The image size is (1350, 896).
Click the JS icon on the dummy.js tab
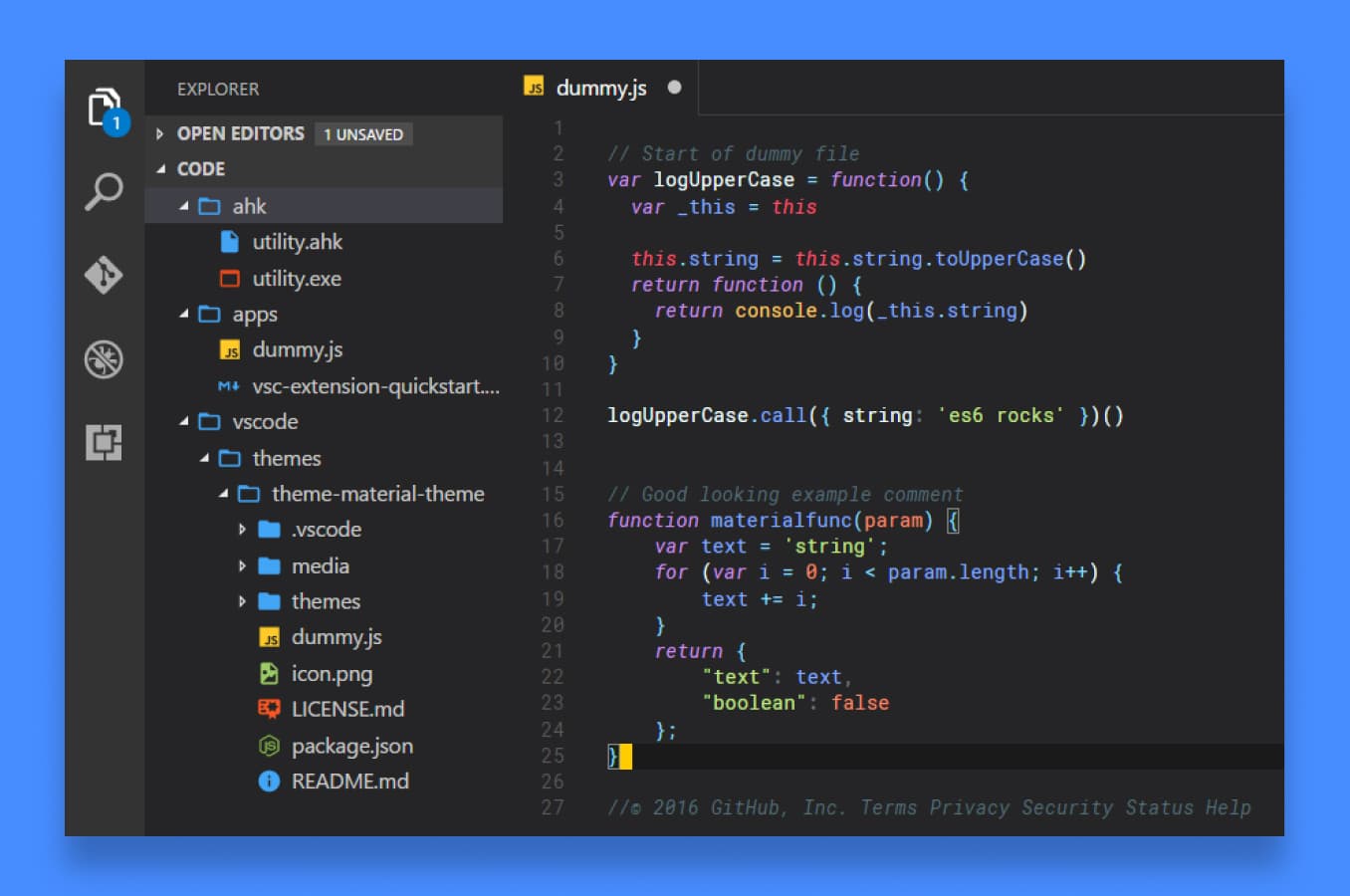[535, 88]
